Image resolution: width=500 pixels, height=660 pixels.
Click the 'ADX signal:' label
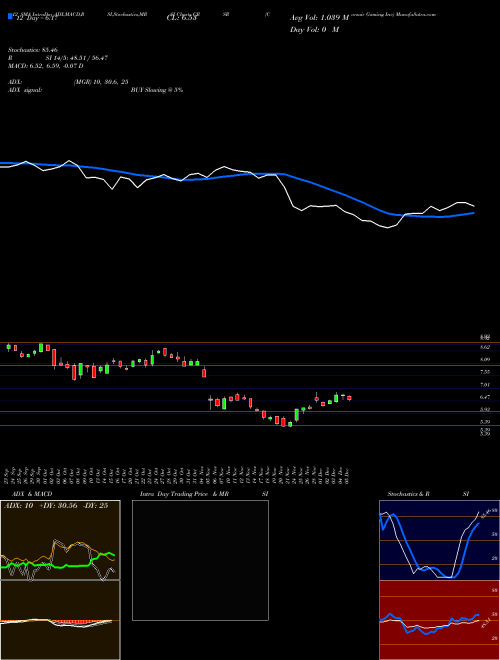click(25, 90)
